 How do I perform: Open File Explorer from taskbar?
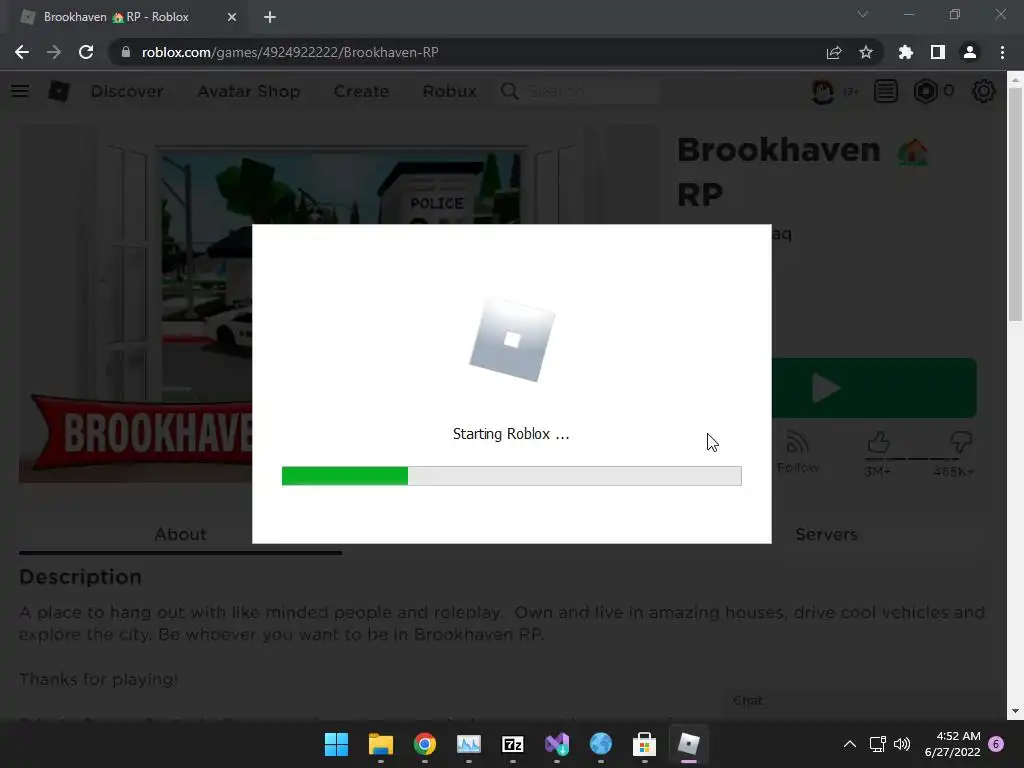381,744
